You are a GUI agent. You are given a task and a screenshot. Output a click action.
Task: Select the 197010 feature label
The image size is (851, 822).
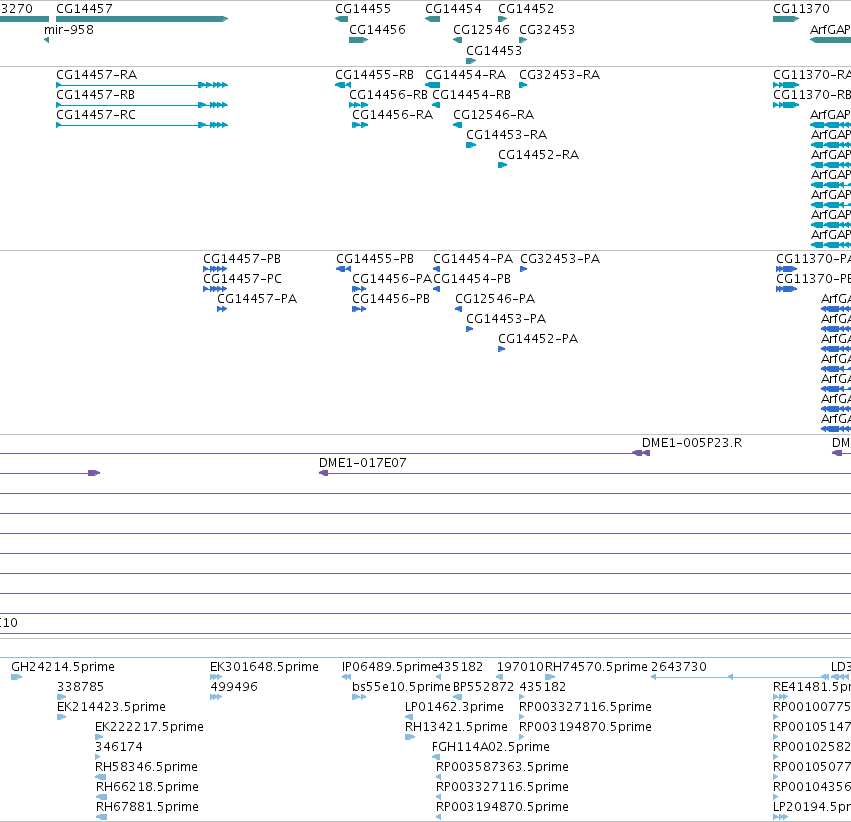click(520, 666)
